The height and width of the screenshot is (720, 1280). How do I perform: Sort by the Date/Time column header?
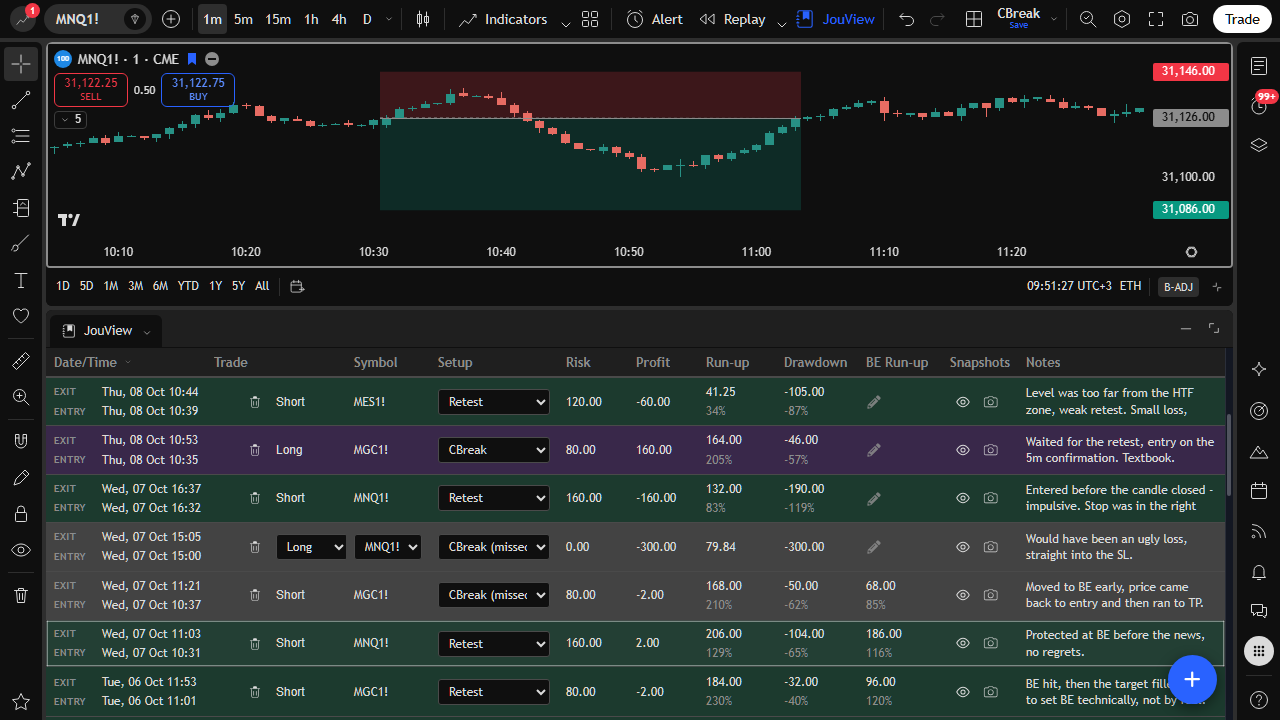[x=85, y=362]
